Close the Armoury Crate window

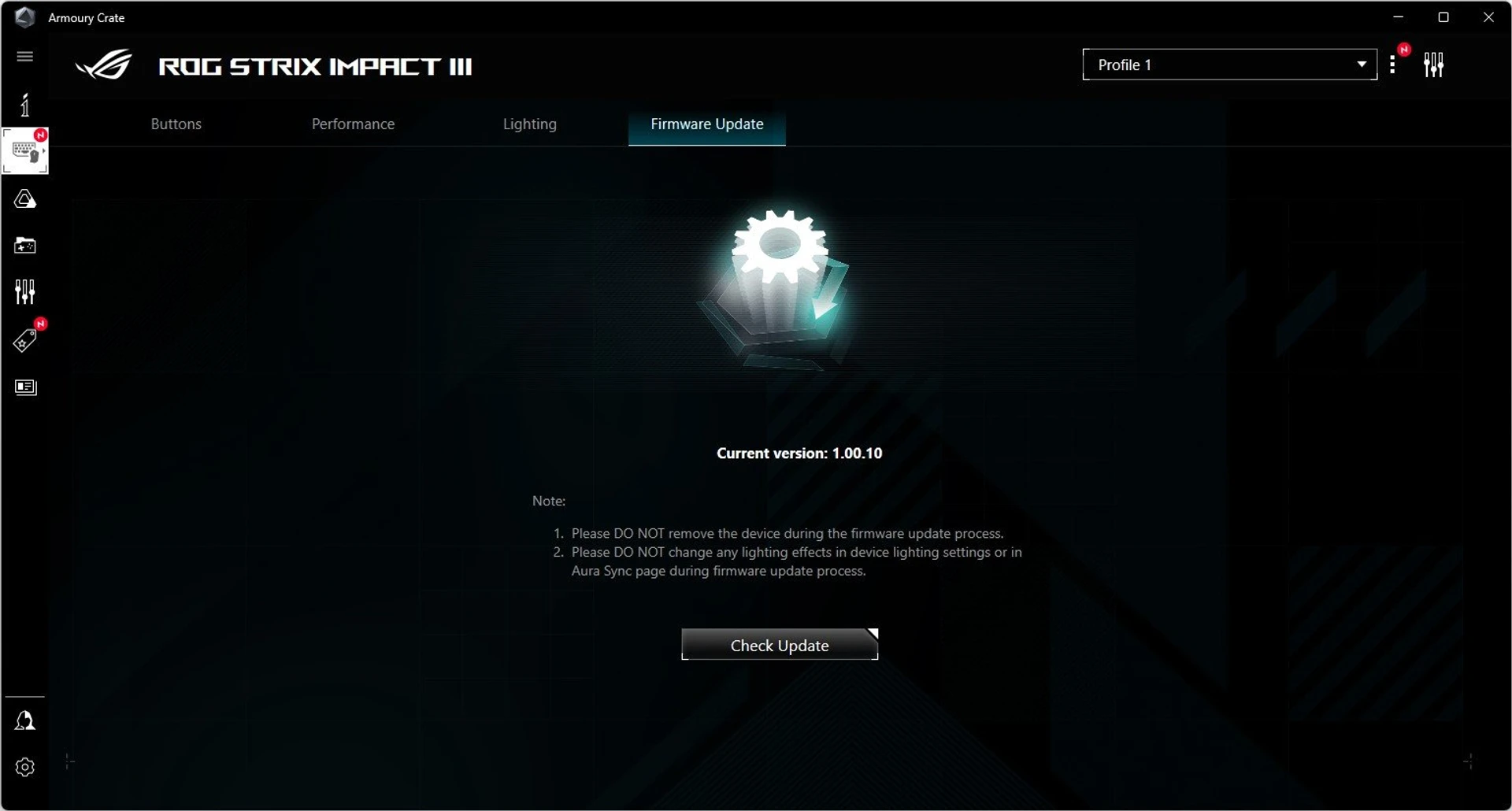pos(1488,17)
